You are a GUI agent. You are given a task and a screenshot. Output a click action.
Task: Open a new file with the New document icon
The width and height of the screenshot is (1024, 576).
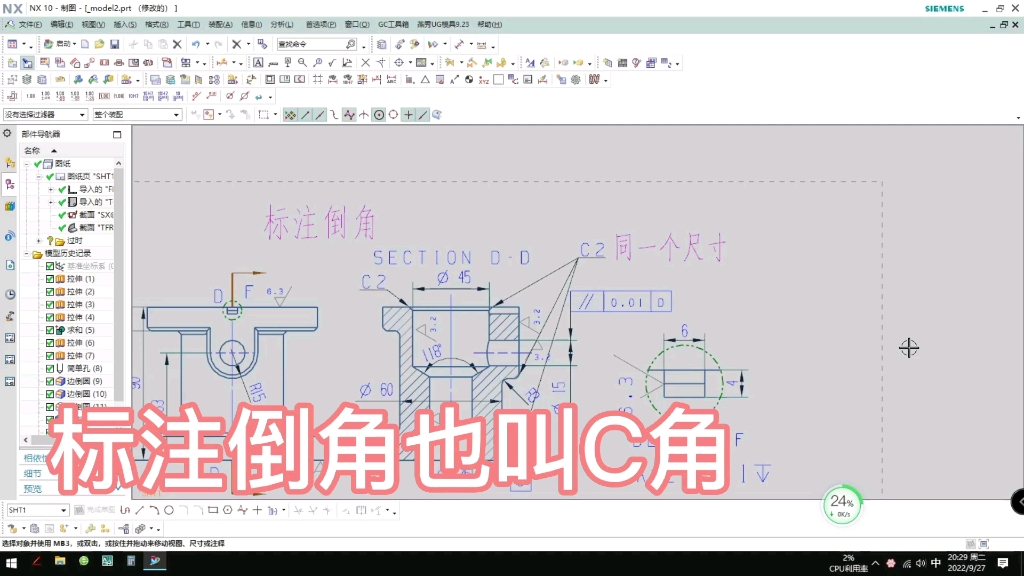(x=86, y=44)
